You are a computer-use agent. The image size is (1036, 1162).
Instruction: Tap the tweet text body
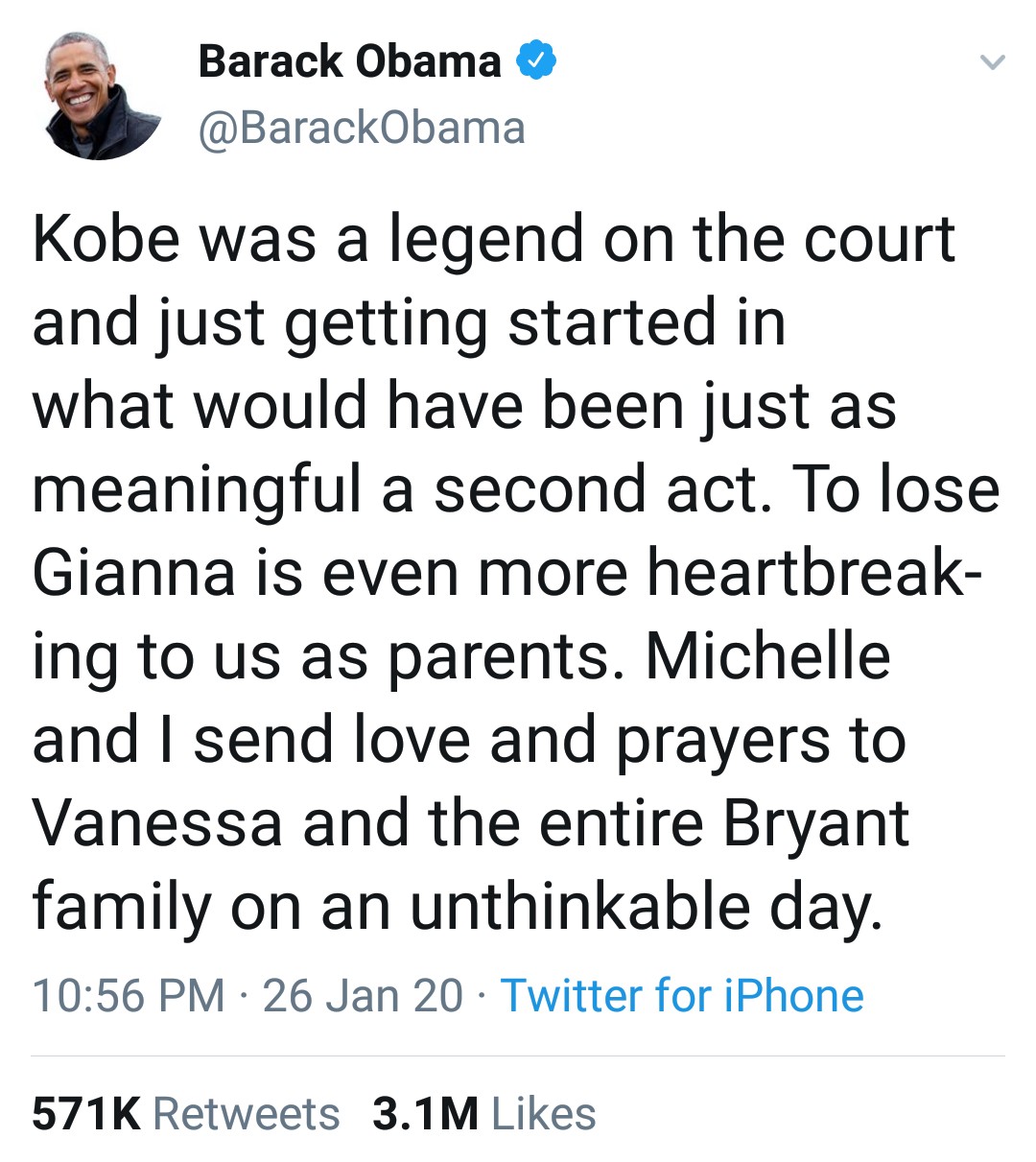click(499, 576)
